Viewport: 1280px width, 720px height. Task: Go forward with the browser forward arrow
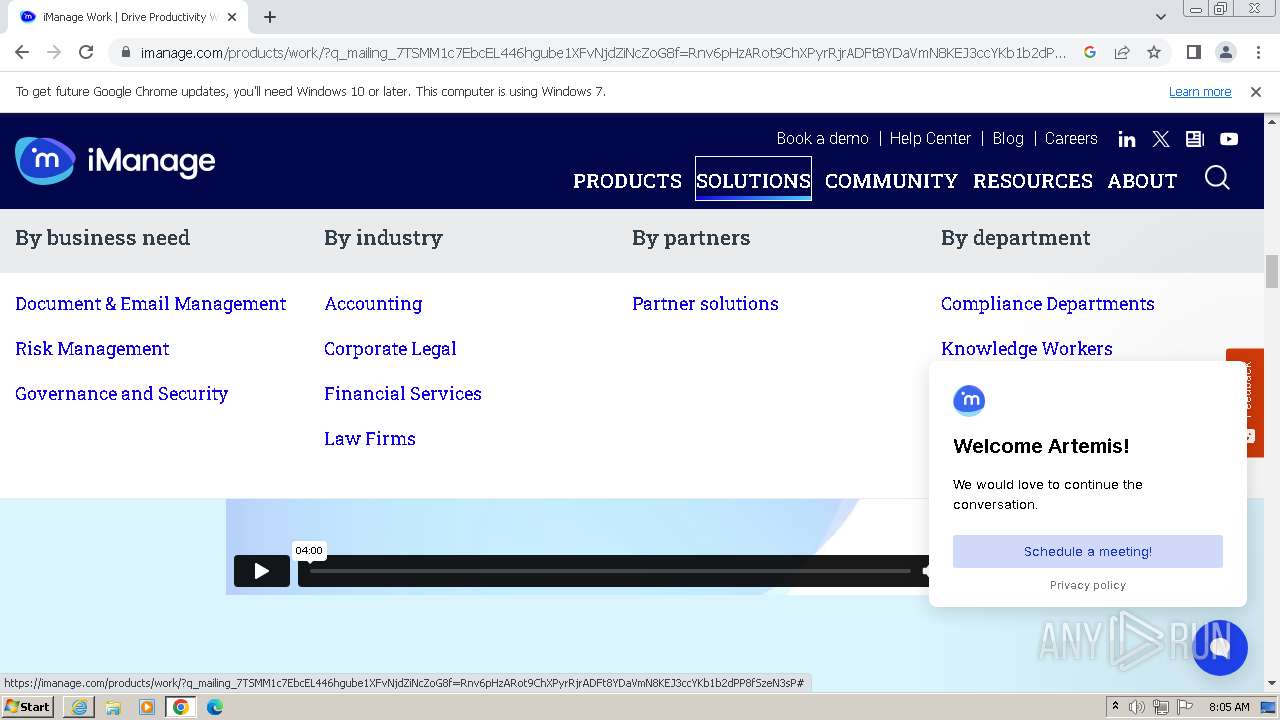54,52
